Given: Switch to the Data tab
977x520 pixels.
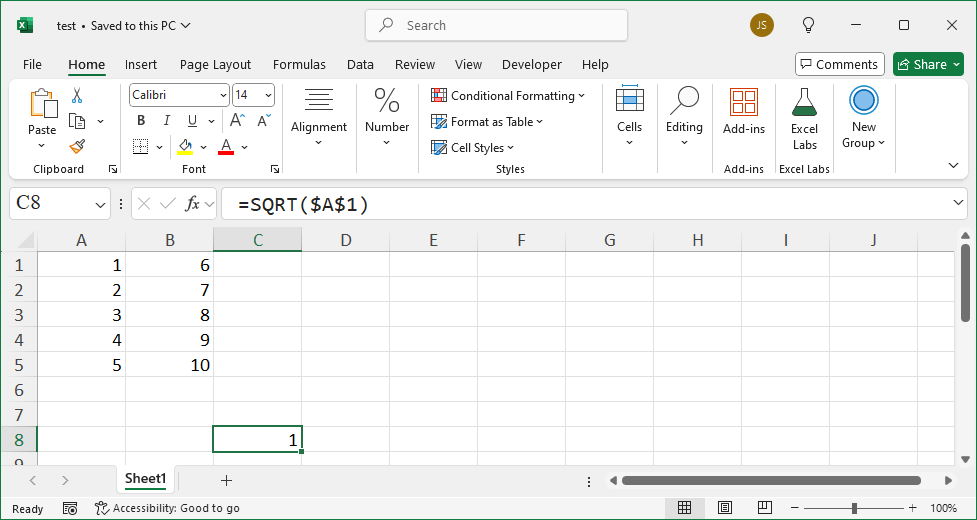Looking at the screenshot, I should (x=360, y=65).
